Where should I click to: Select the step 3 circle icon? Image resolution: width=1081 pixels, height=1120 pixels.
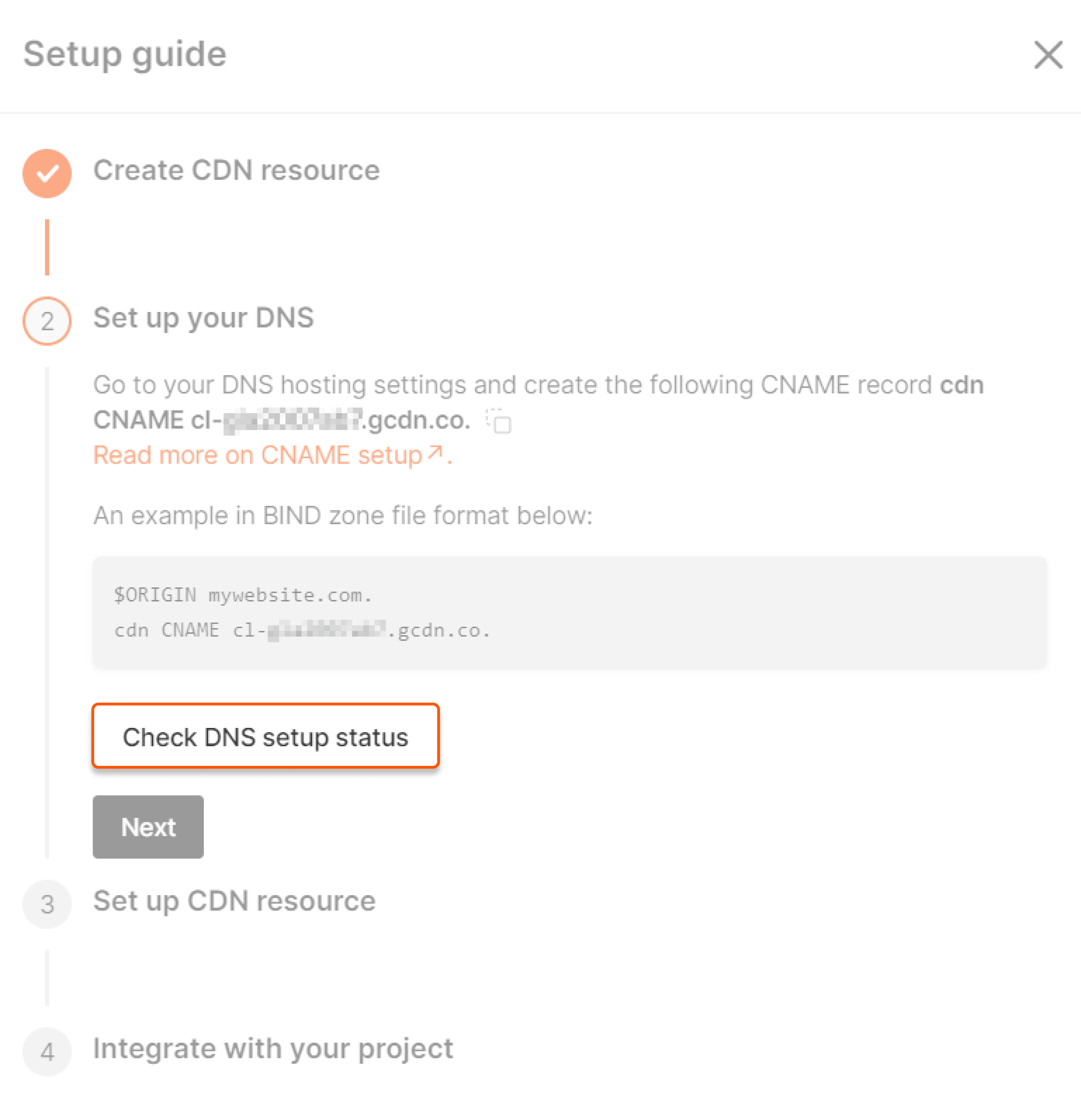(x=47, y=904)
